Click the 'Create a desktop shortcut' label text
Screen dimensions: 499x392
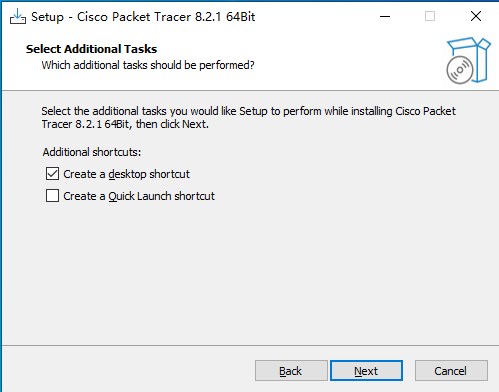coord(126,174)
